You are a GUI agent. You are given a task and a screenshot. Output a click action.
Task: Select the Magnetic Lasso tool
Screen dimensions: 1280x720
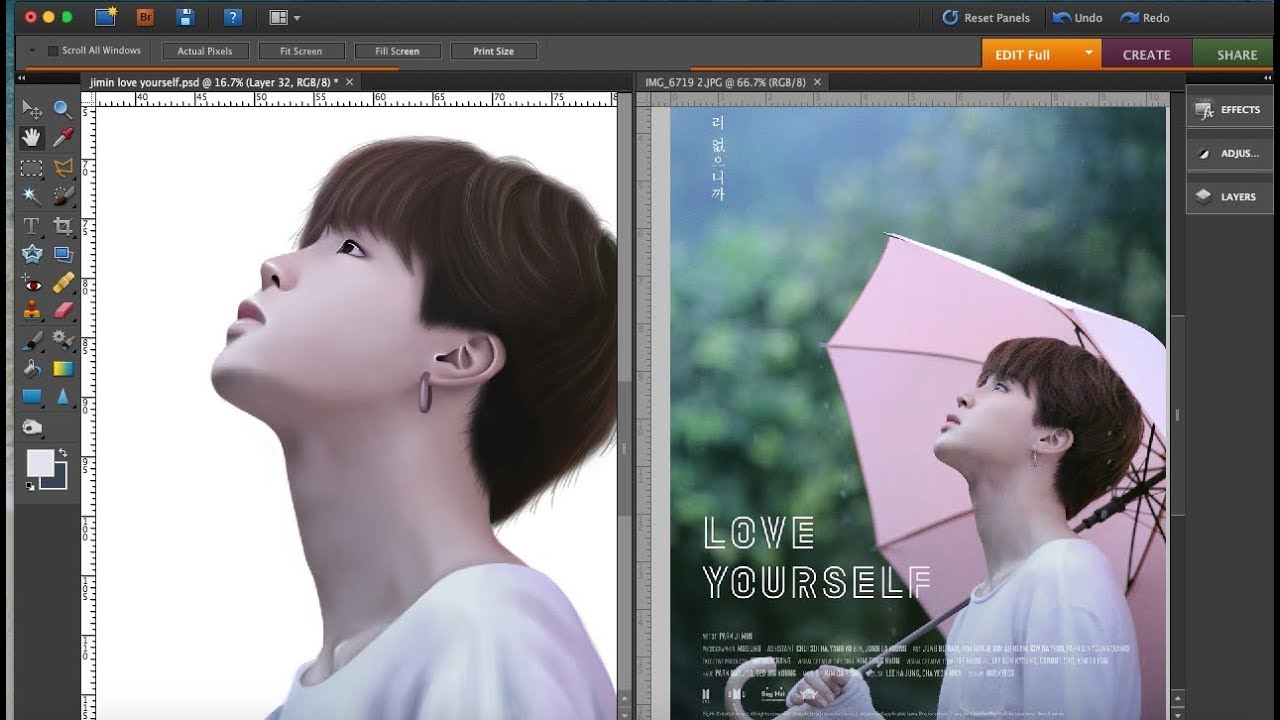(x=63, y=167)
